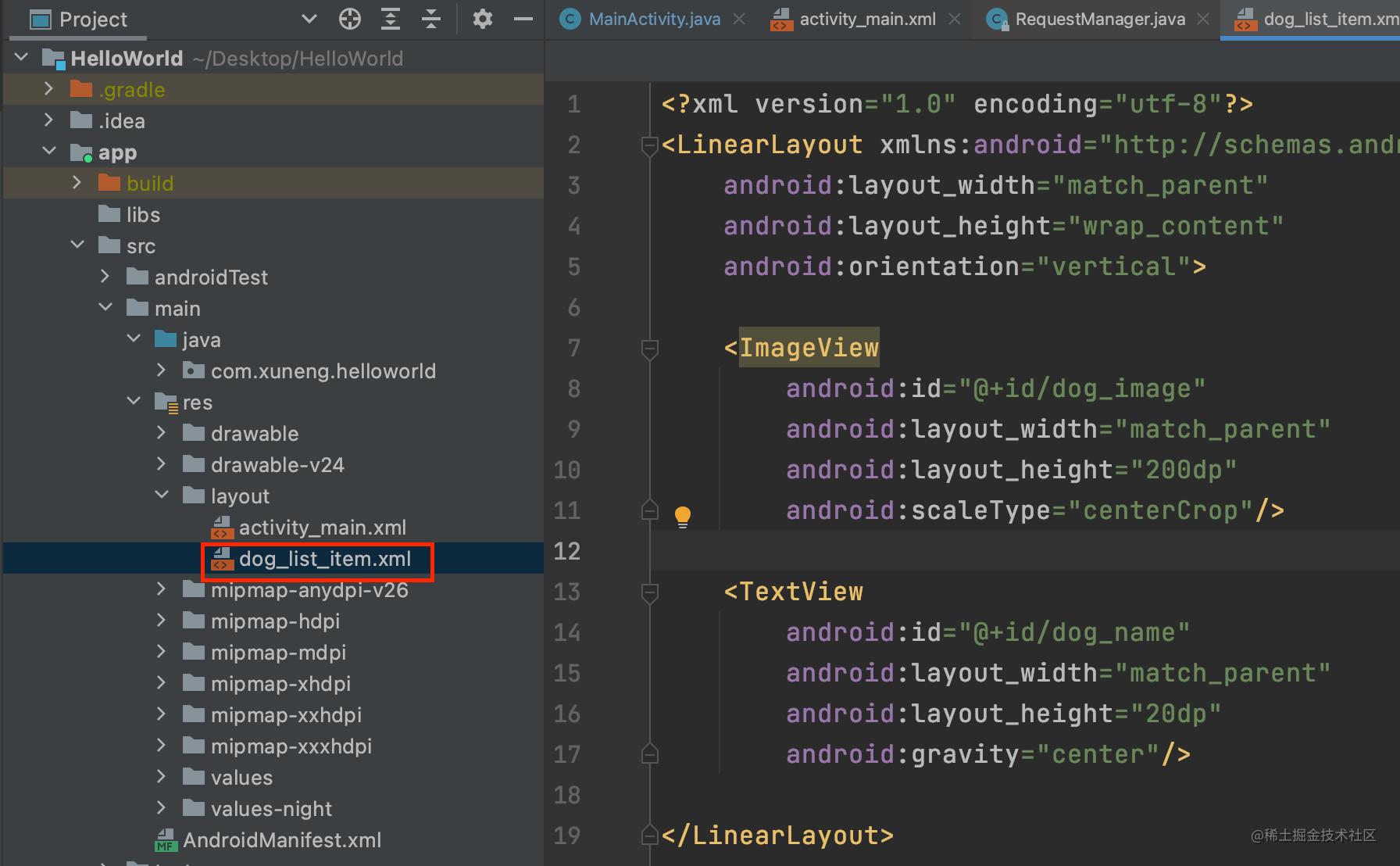Fold the TextView tag at line 13

pos(649,592)
